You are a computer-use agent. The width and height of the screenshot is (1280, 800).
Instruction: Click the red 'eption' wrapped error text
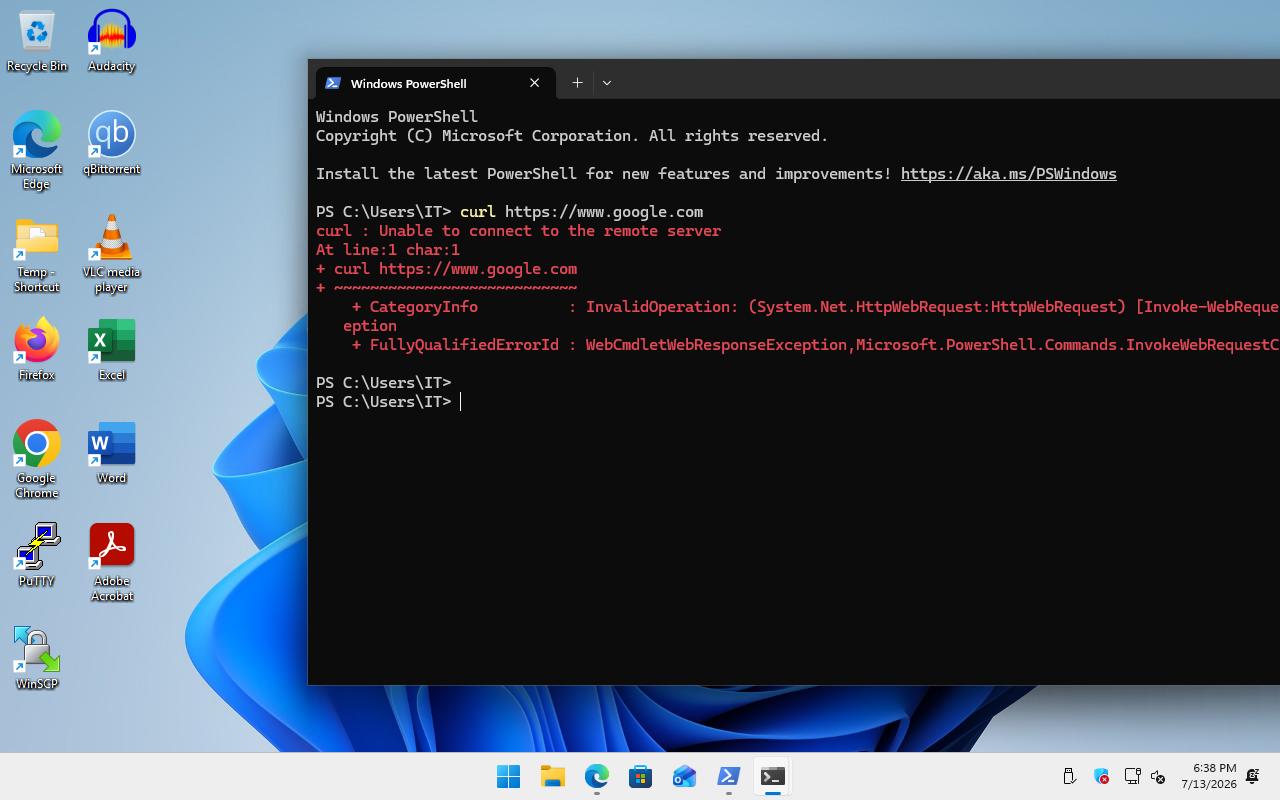(x=370, y=326)
